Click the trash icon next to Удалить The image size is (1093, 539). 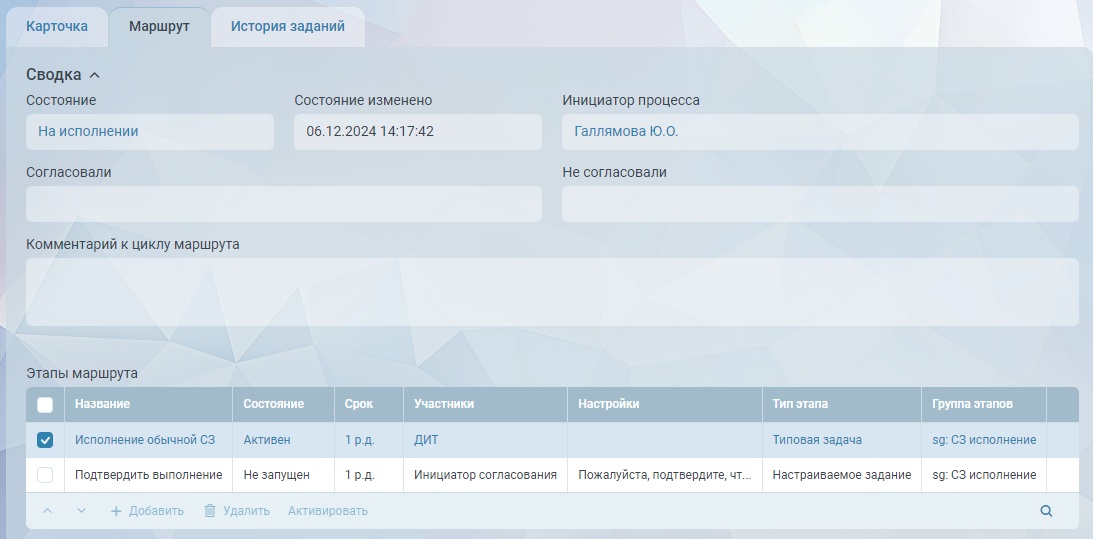pos(210,511)
